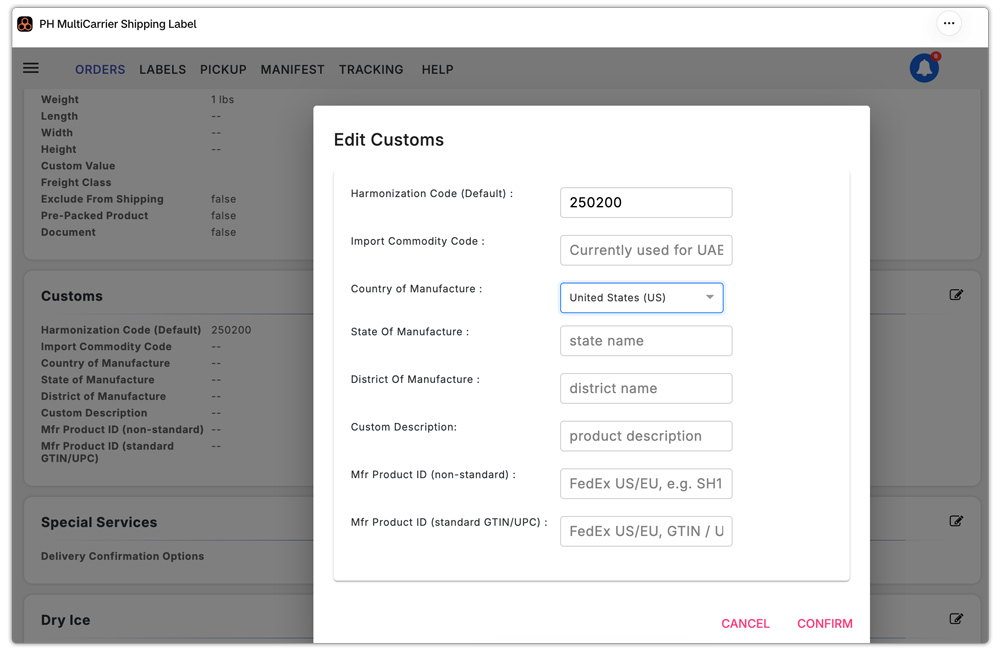The image size is (1000, 654).
Task: Click the Edit Customs dialog title
Action: [388, 140]
